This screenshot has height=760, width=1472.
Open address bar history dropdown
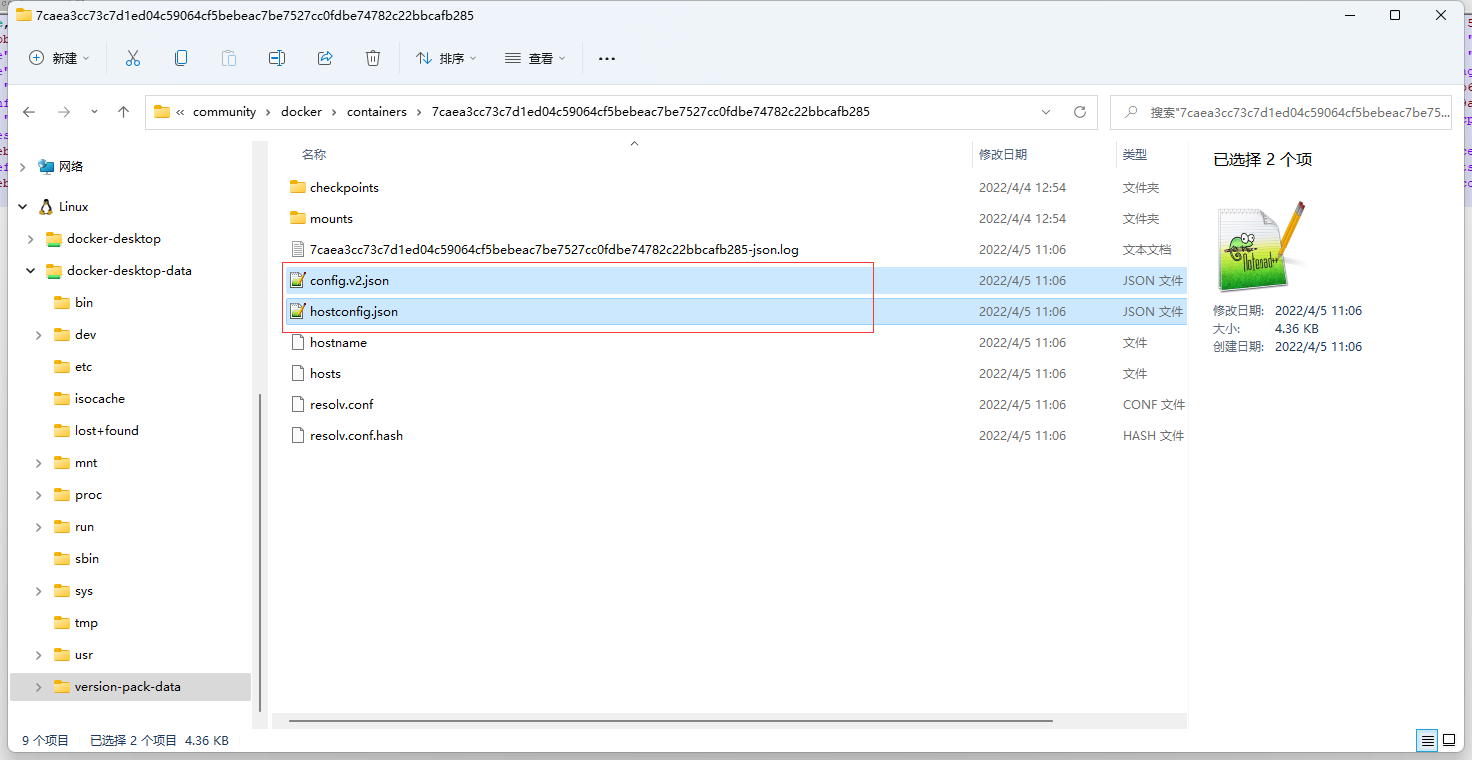[x=1046, y=112]
